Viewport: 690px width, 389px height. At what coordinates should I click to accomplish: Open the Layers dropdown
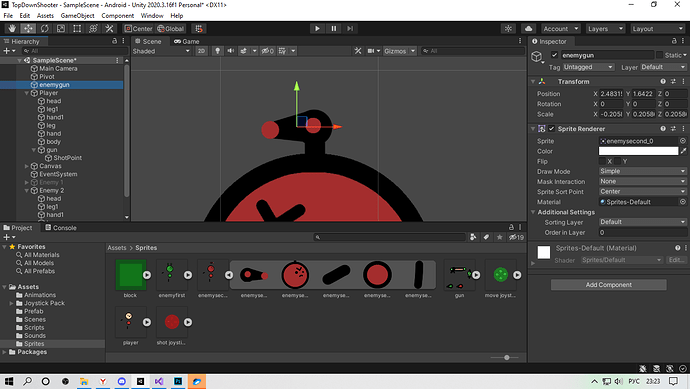pyautogui.click(x=605, y=29)
